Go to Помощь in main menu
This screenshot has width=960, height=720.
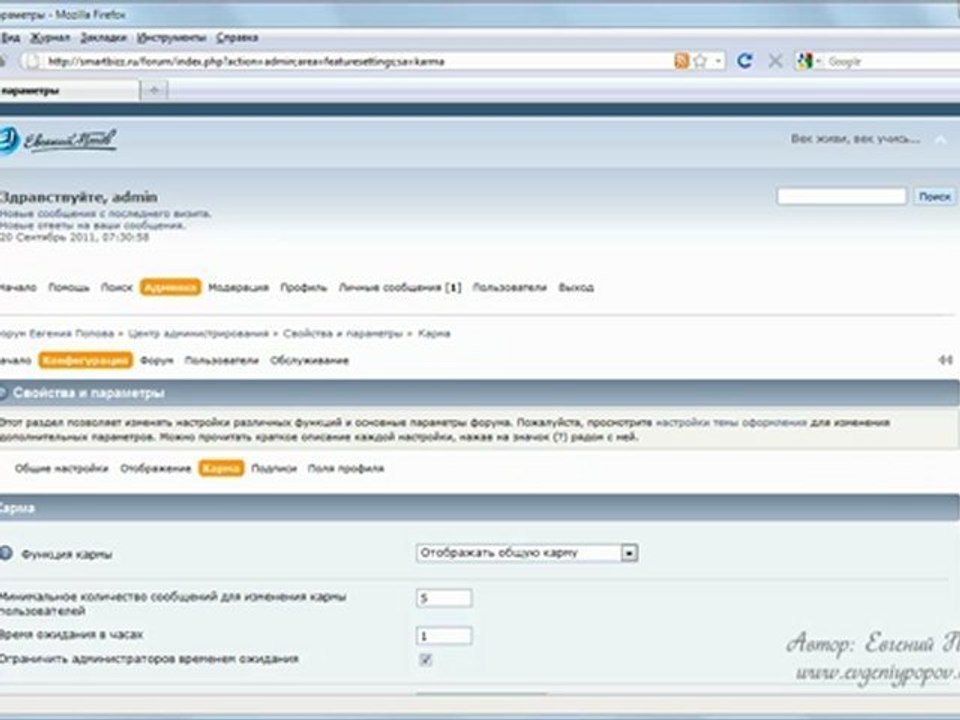(x=69, y=287)
